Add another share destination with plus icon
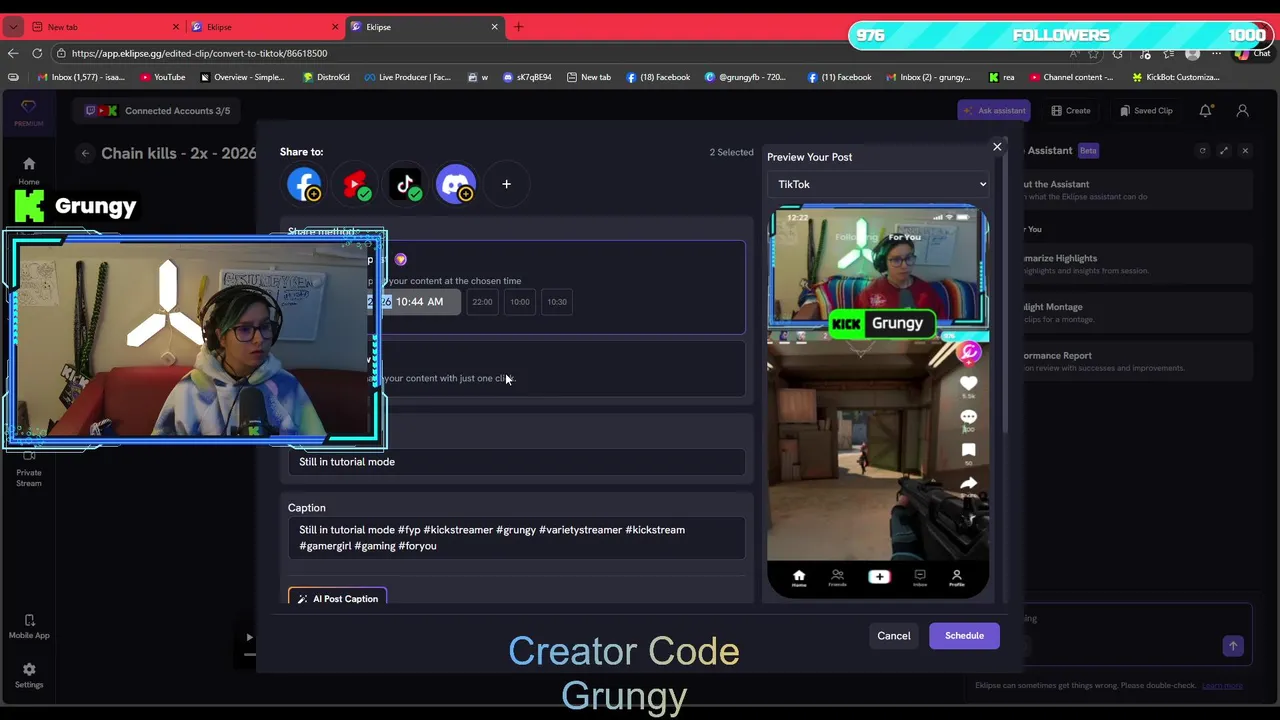Image resolution: width=1280 pixels, height=720 pixels. (x=506, y=184)
